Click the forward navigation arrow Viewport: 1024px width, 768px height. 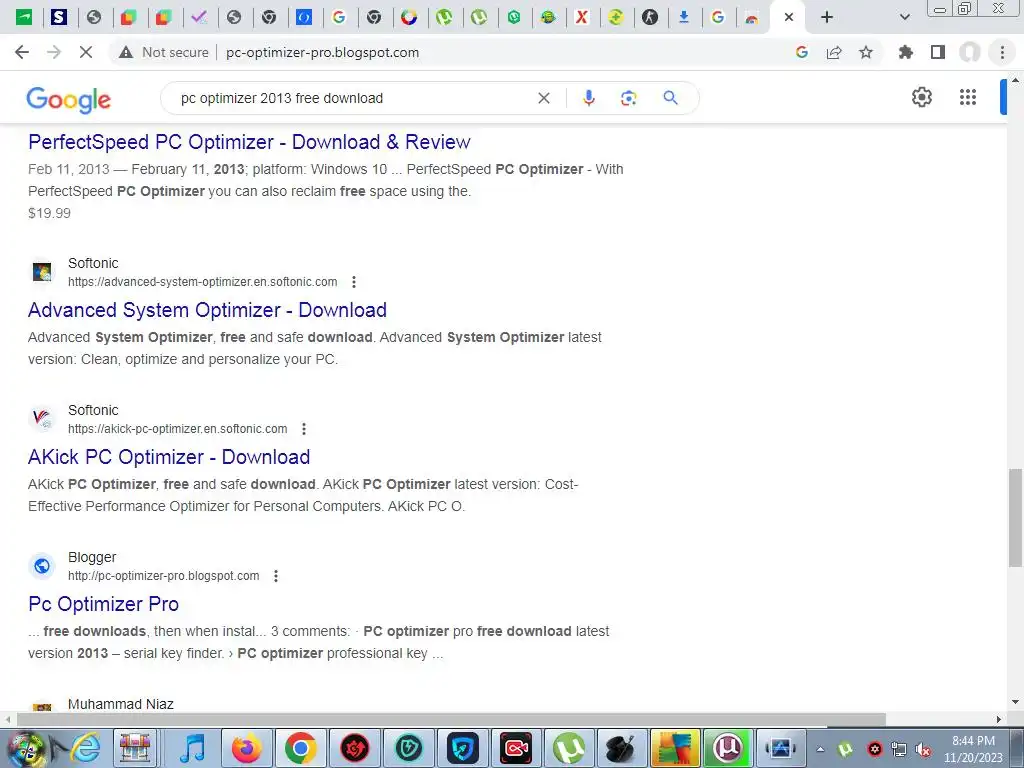54,52
